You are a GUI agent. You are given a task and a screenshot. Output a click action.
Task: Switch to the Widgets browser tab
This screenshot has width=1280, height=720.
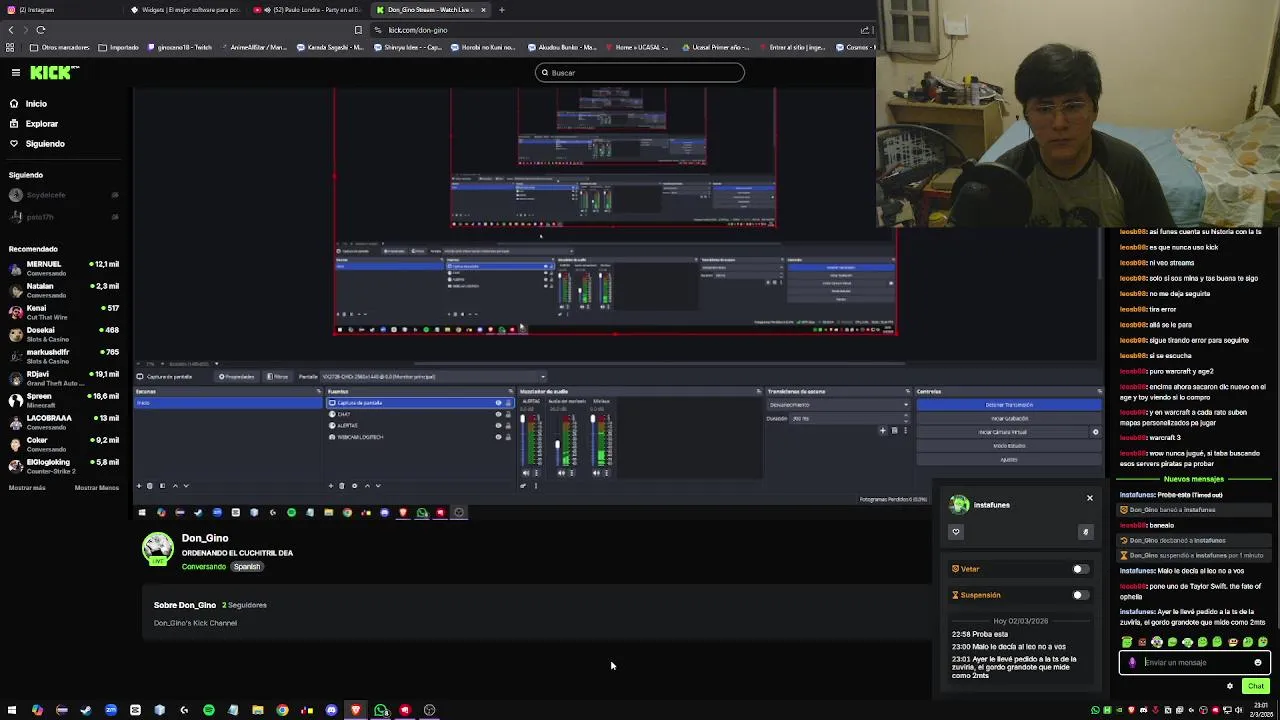[x=186, y=10]
